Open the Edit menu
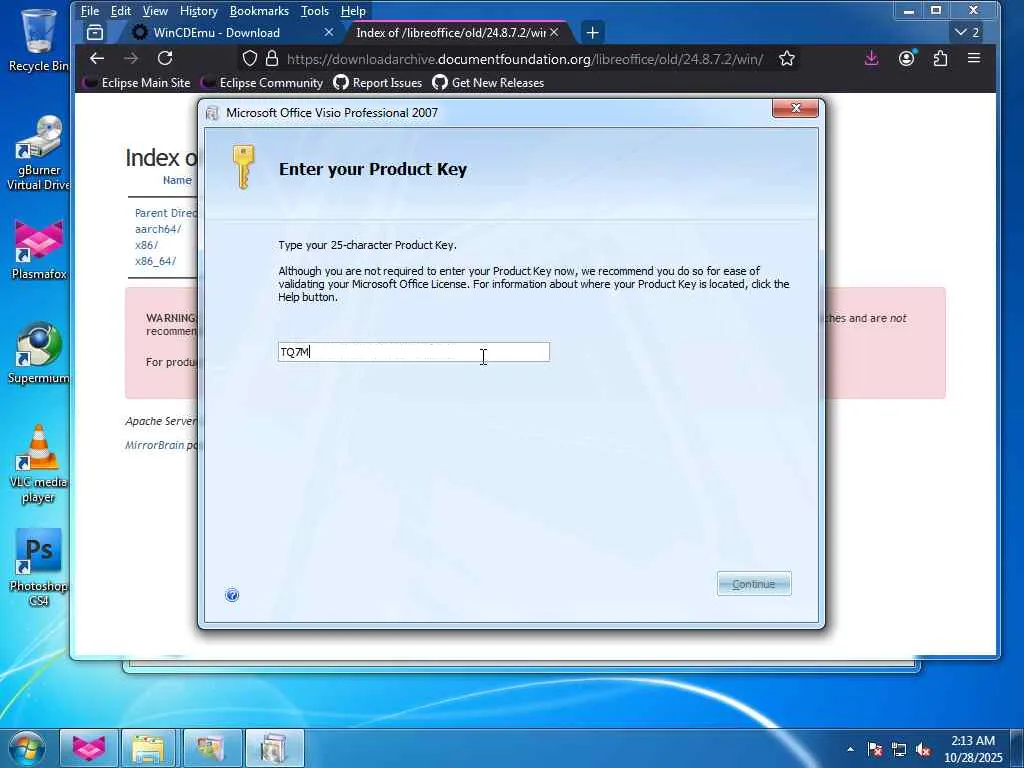The width and height of the screenshot is (1024, 768). pyautogui.click(x=121, y=11)
